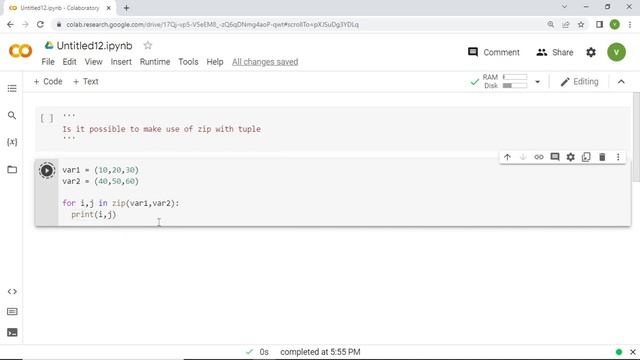The width and height of the screenshot is (640, 360).
Task: Open the Runtime menu
Action: tap(155, 62)
